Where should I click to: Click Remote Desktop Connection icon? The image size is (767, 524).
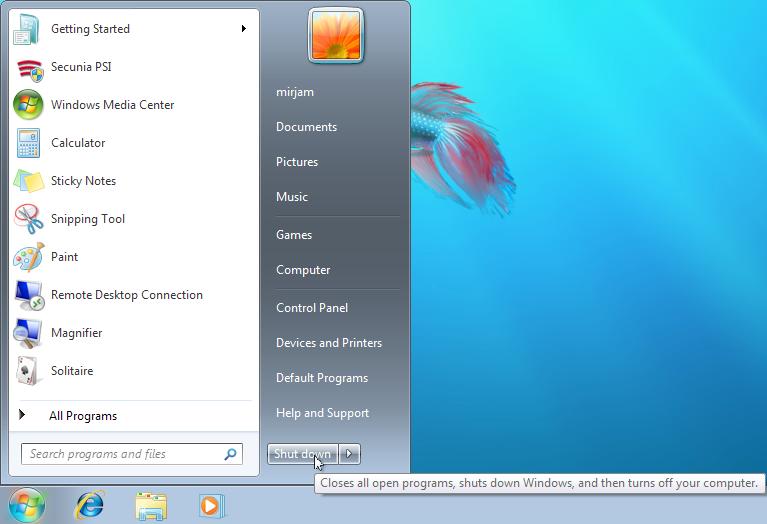pyautogui.click(x=28, y=295)
